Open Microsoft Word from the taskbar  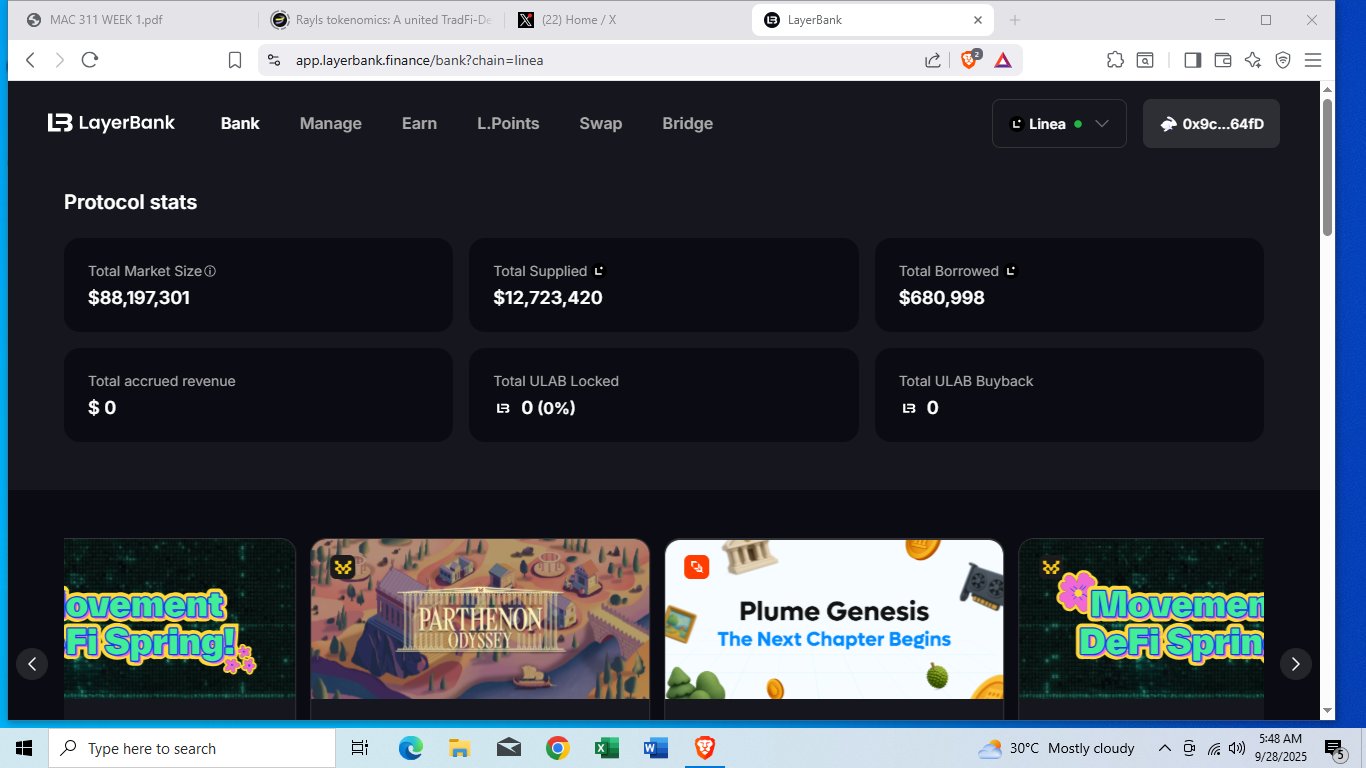point(655,748)
